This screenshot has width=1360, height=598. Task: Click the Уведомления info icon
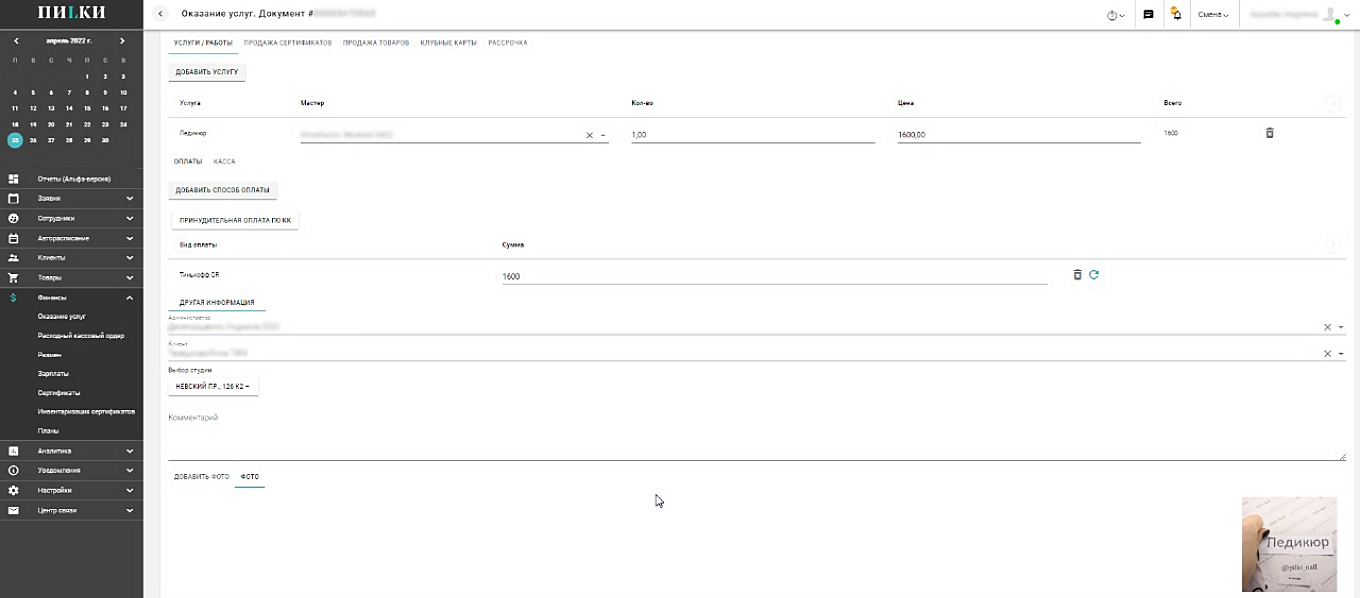[x=14, y=470]
